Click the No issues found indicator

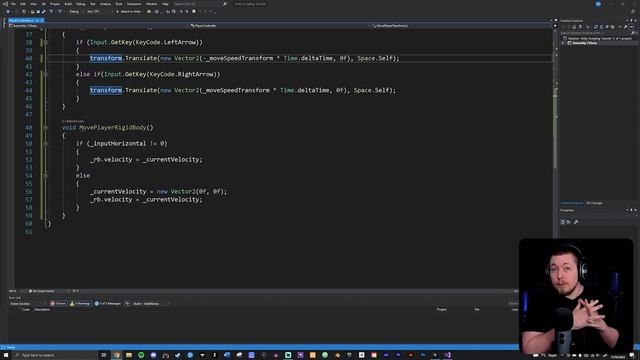point(41,291)
